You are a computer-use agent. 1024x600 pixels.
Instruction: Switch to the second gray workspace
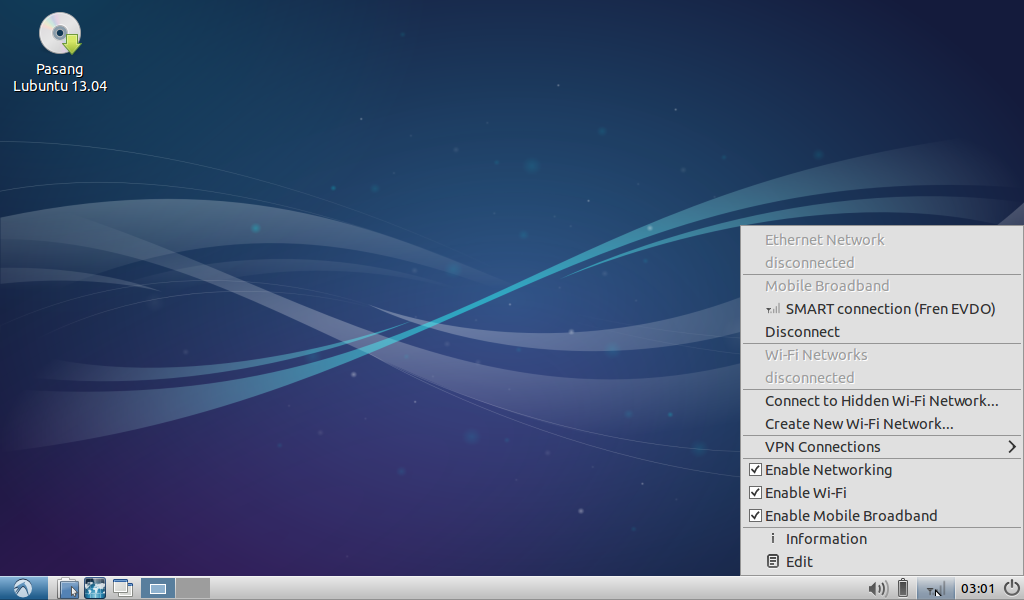click(193, 588)
